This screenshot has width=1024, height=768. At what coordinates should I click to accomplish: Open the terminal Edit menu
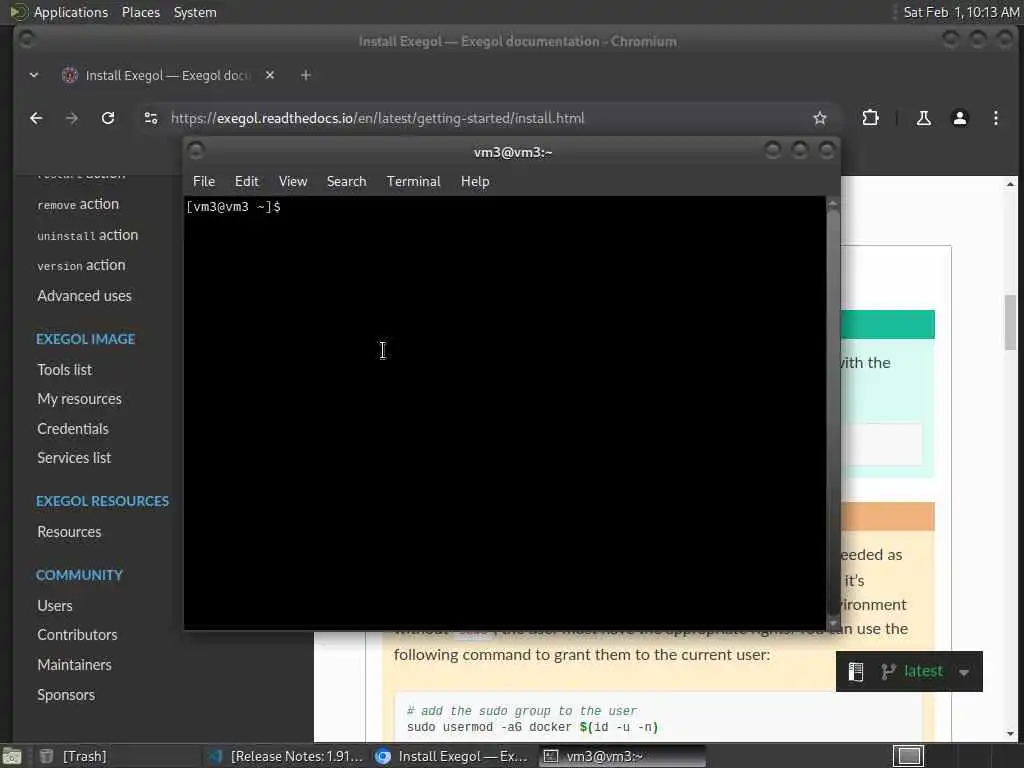pyautogui.click(x=247, y=182)
